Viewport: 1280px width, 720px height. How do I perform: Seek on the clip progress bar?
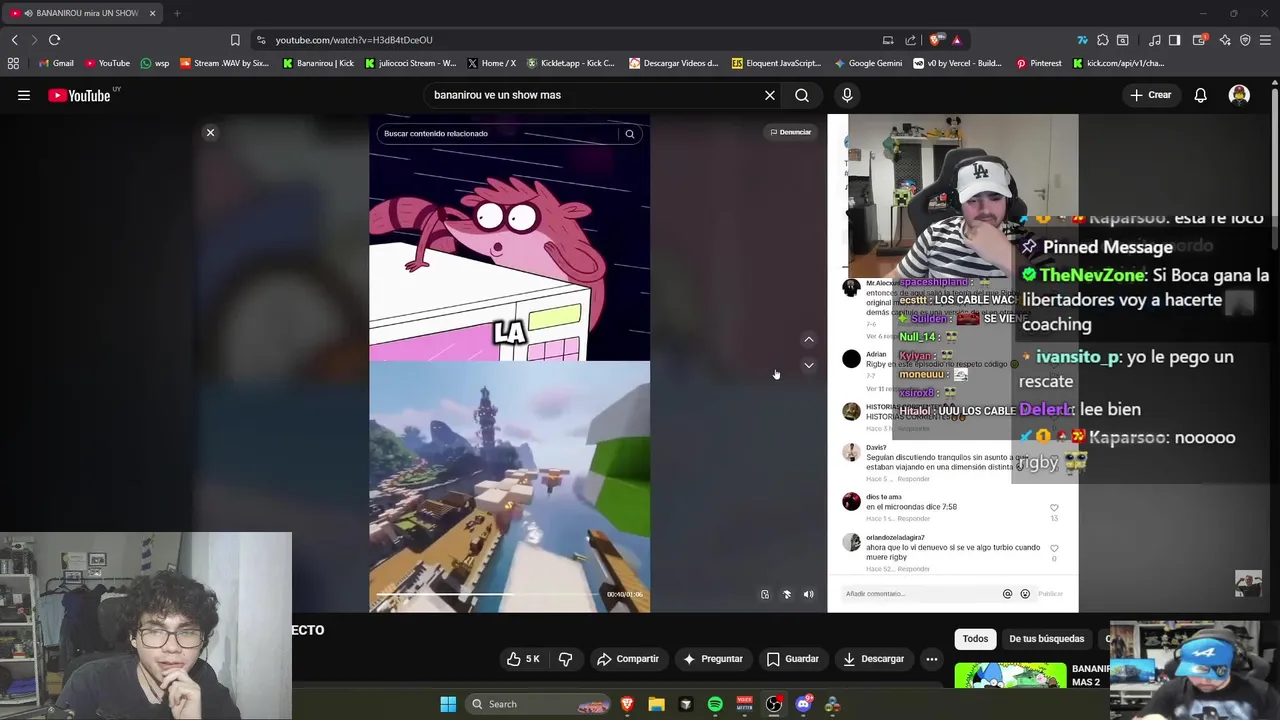pyautogui.click(x=490, y=594)
